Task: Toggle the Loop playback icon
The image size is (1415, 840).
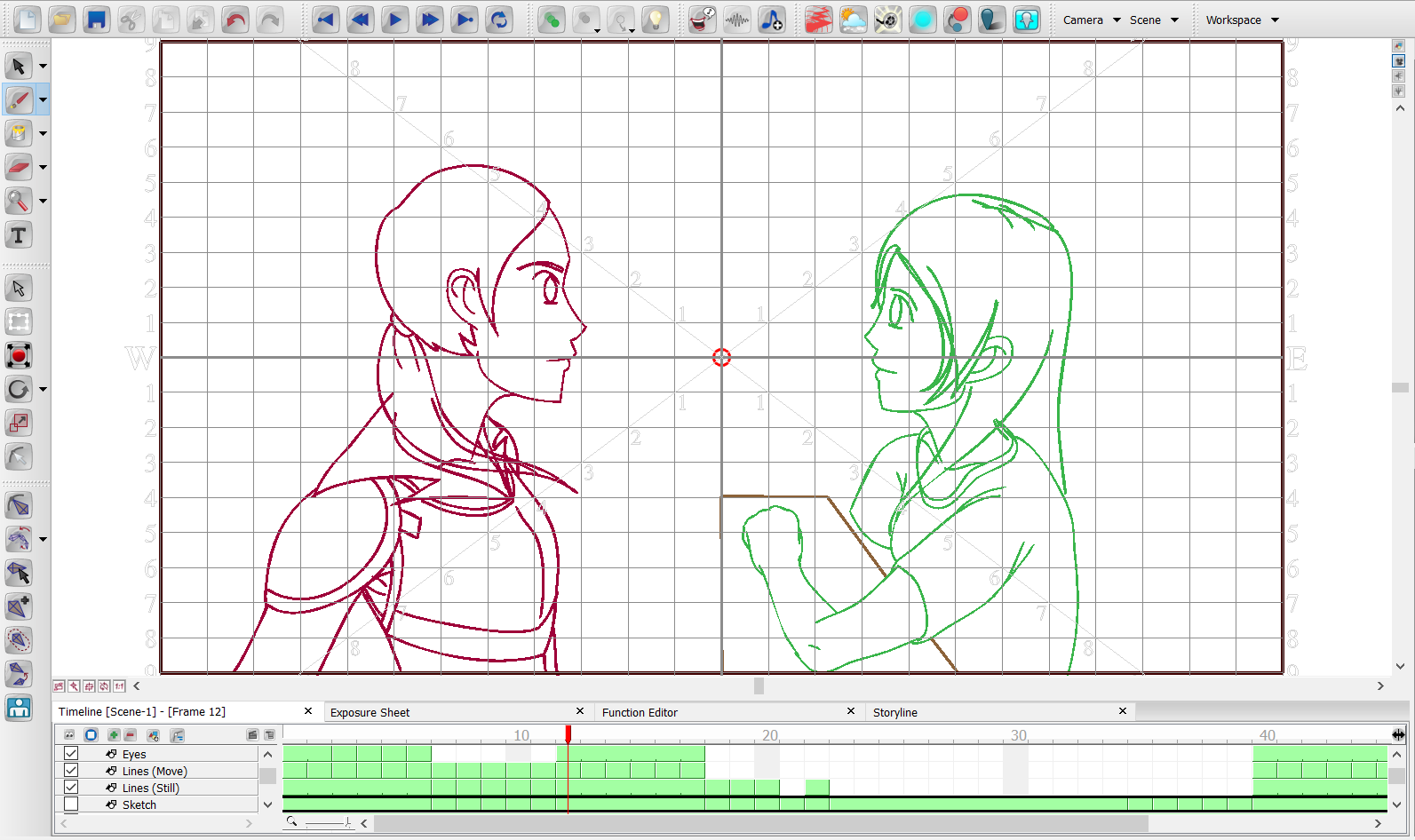Action: pos(499,20)
